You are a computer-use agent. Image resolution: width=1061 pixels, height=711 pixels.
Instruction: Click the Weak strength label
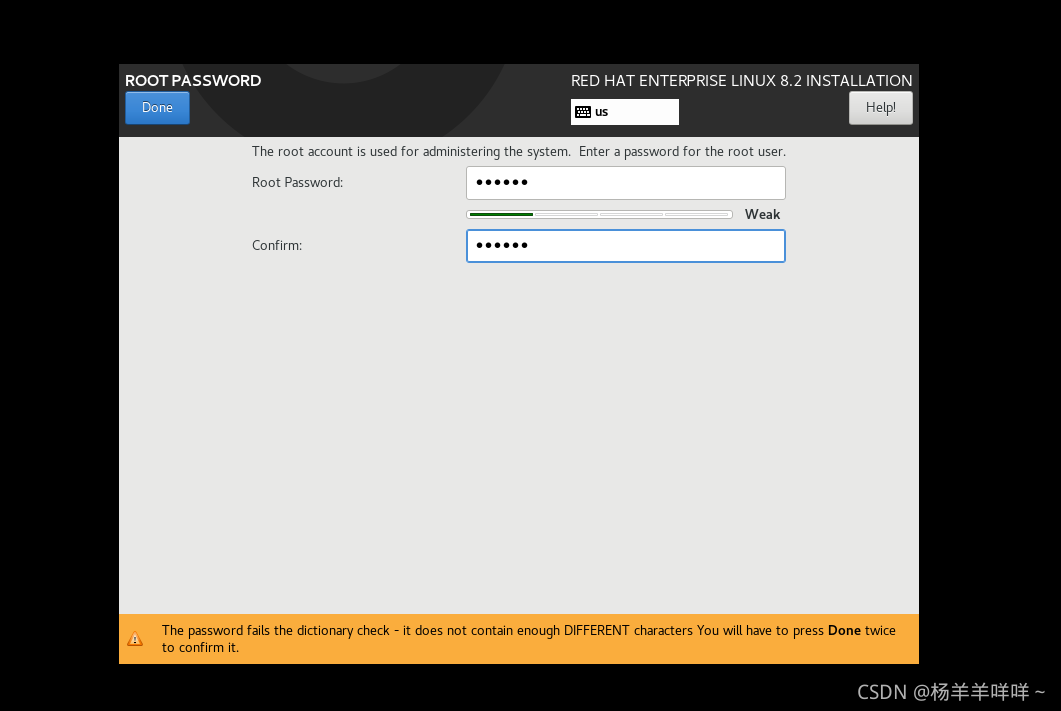[762, 214]
